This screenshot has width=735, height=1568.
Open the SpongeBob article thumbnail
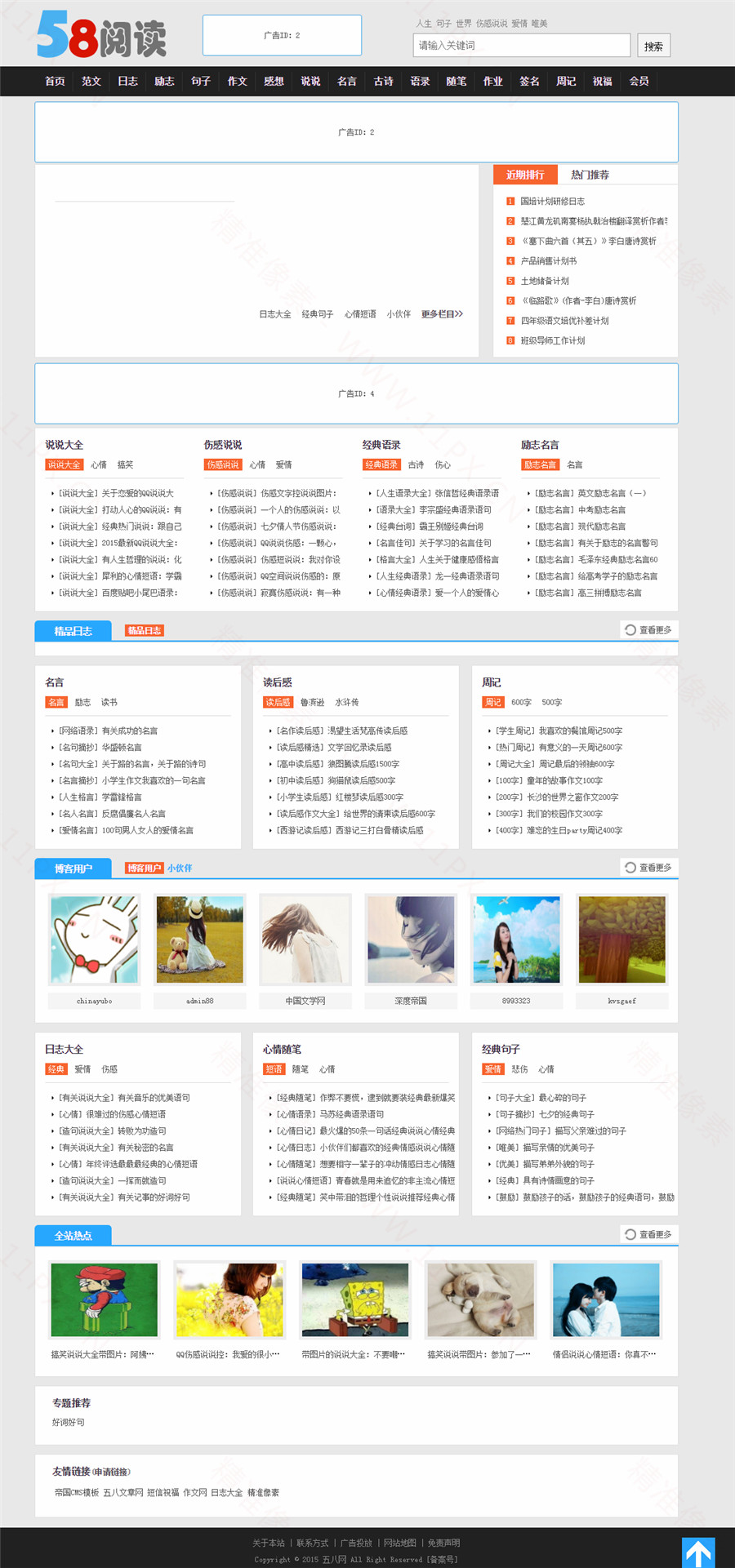355,1300
